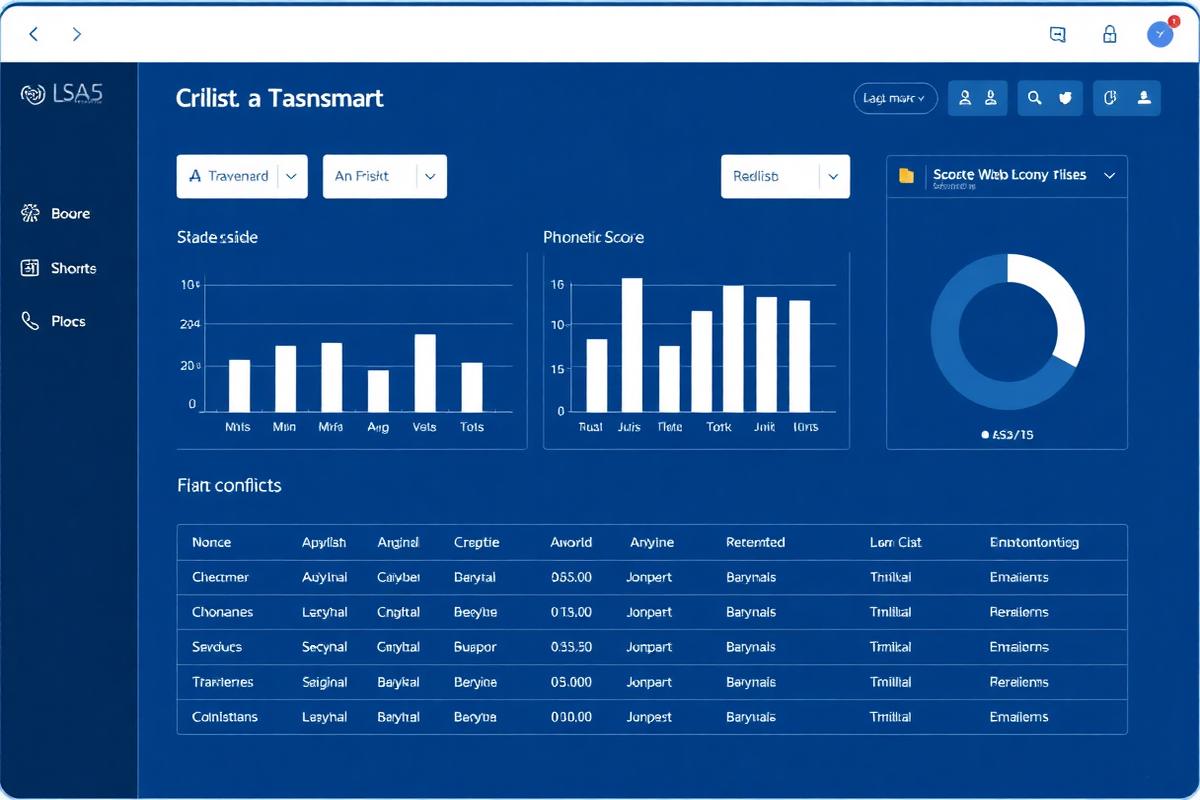1200x800 pixels.
Task: Expand the Score Web Lcony Tilses panel chevron
Action: (1108, 175)
